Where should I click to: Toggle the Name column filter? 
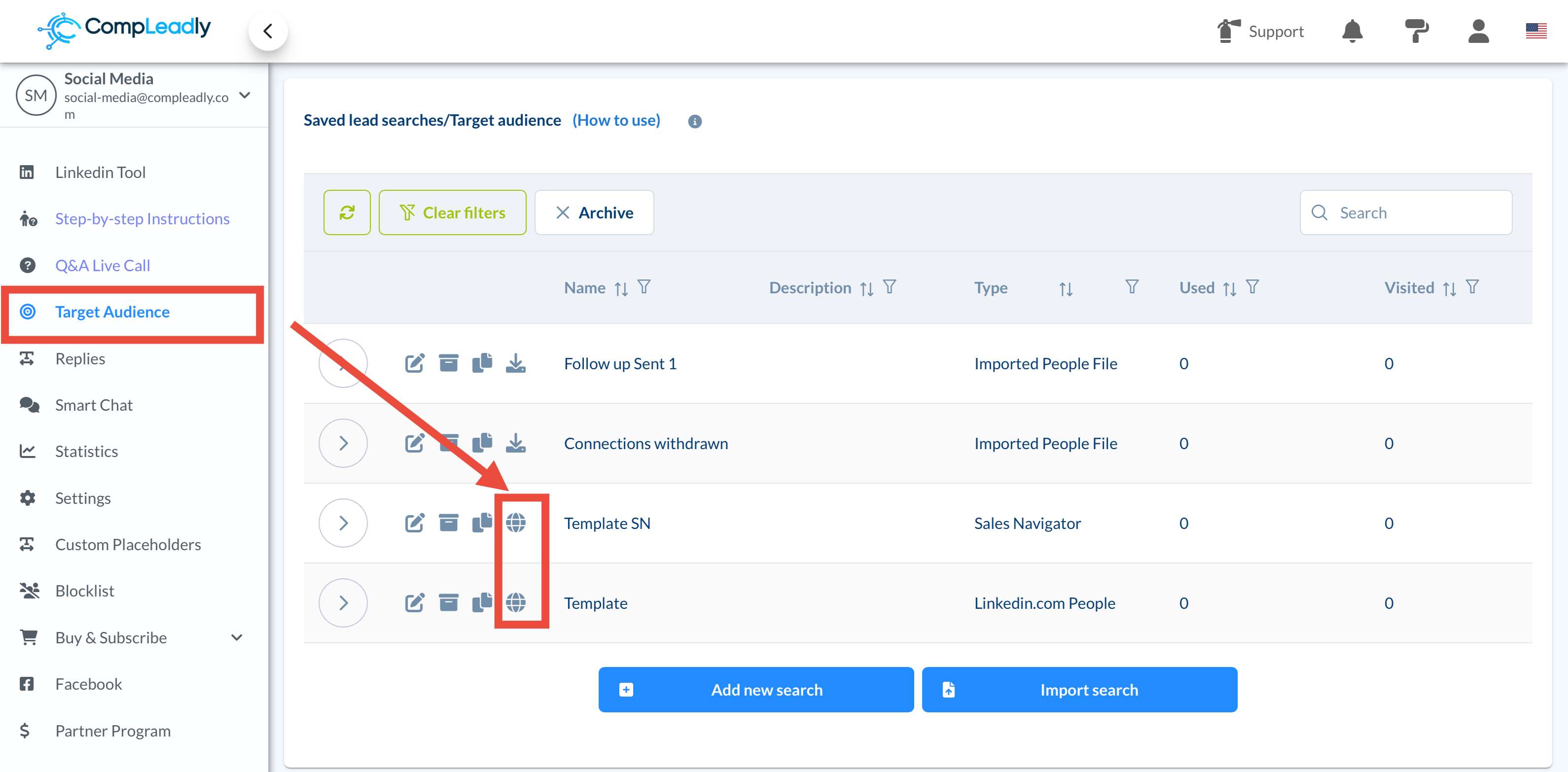coord(644,287)
